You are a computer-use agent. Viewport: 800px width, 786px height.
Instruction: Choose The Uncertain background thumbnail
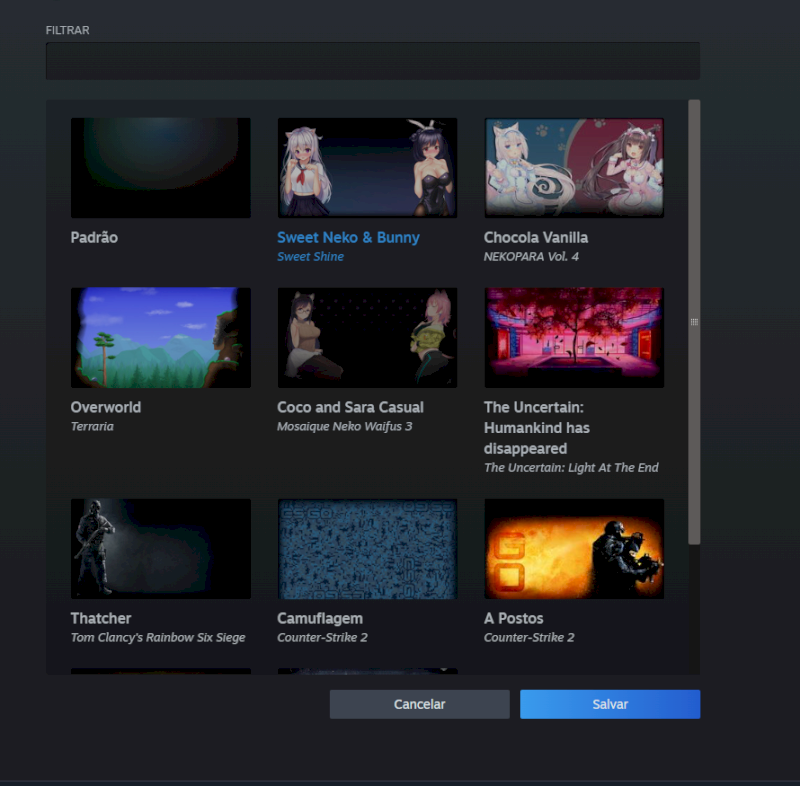click(574, 338)
